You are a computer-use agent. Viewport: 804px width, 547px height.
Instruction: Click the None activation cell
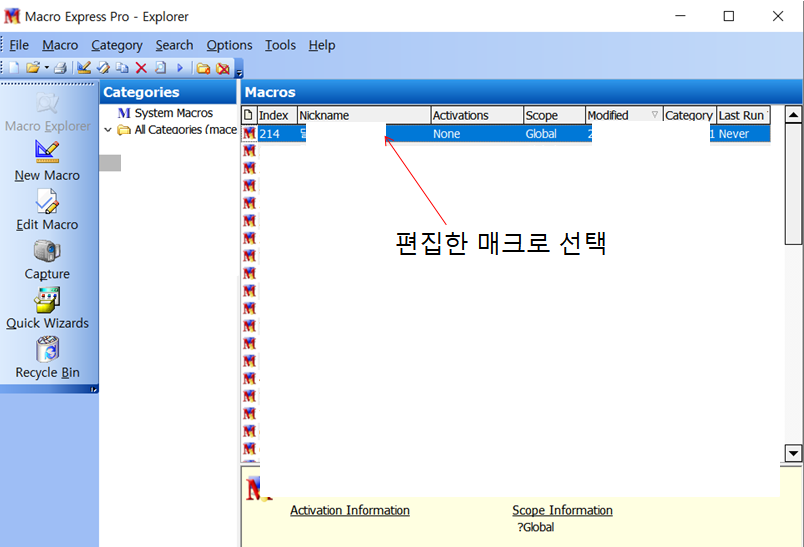(x=447, y=134)
